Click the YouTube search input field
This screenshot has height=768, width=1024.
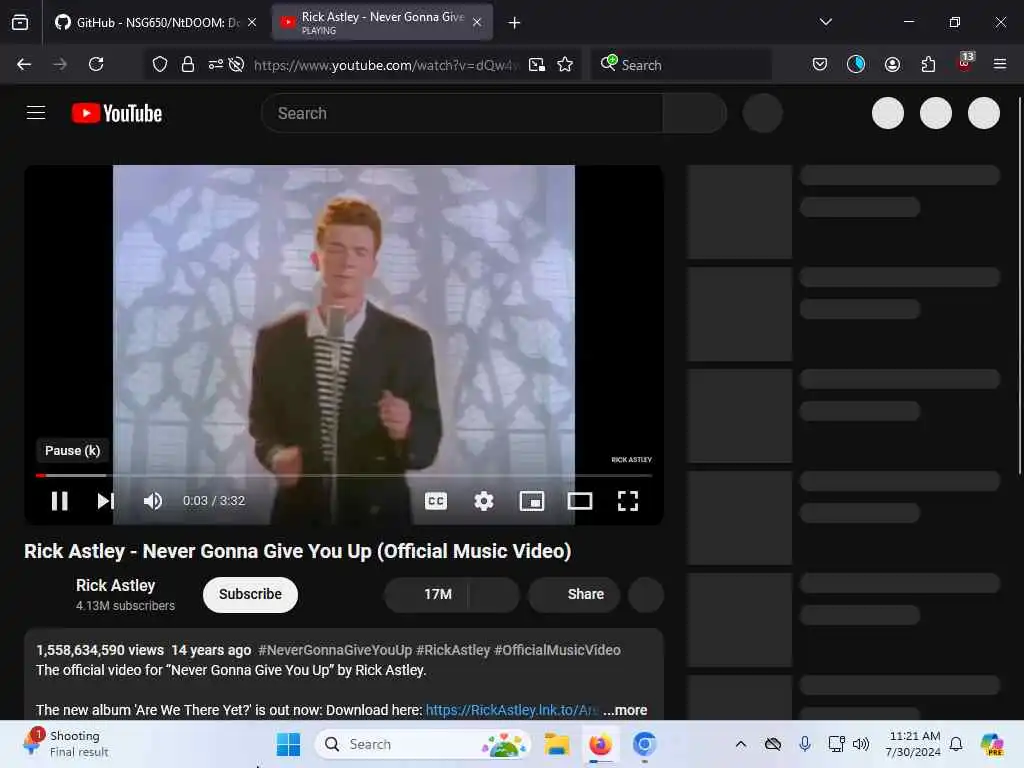tap(462, 113)
